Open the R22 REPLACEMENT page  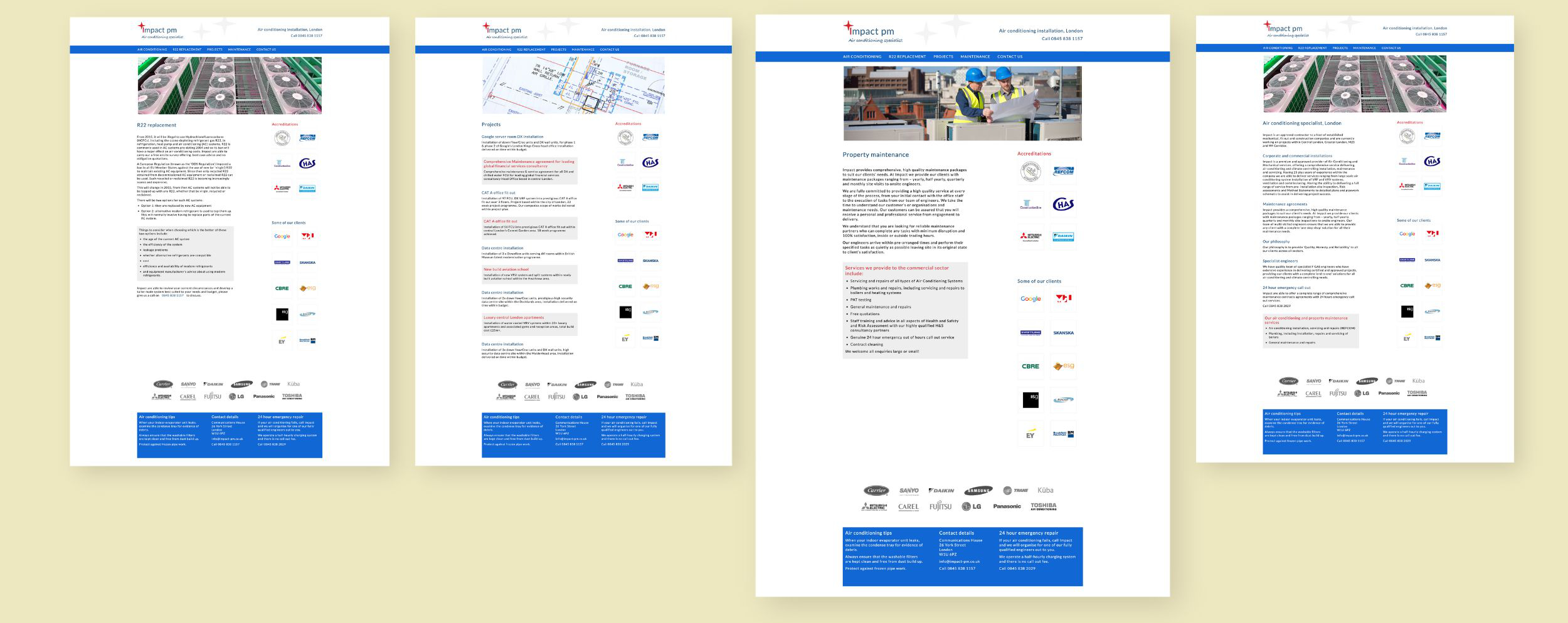point(908,56)
